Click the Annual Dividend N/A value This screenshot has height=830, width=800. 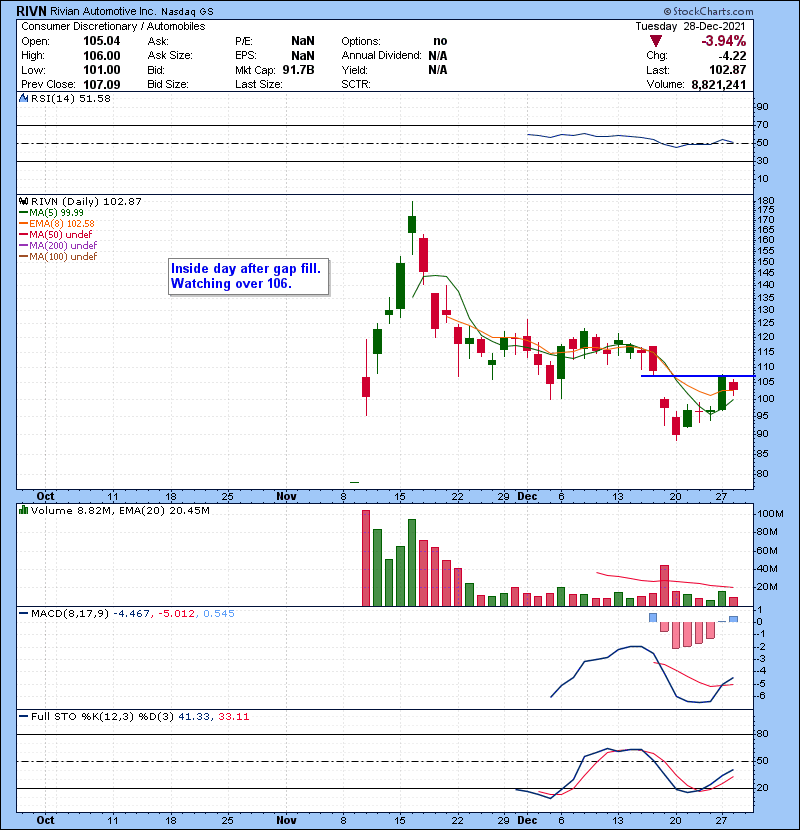(x=437, y=56)
